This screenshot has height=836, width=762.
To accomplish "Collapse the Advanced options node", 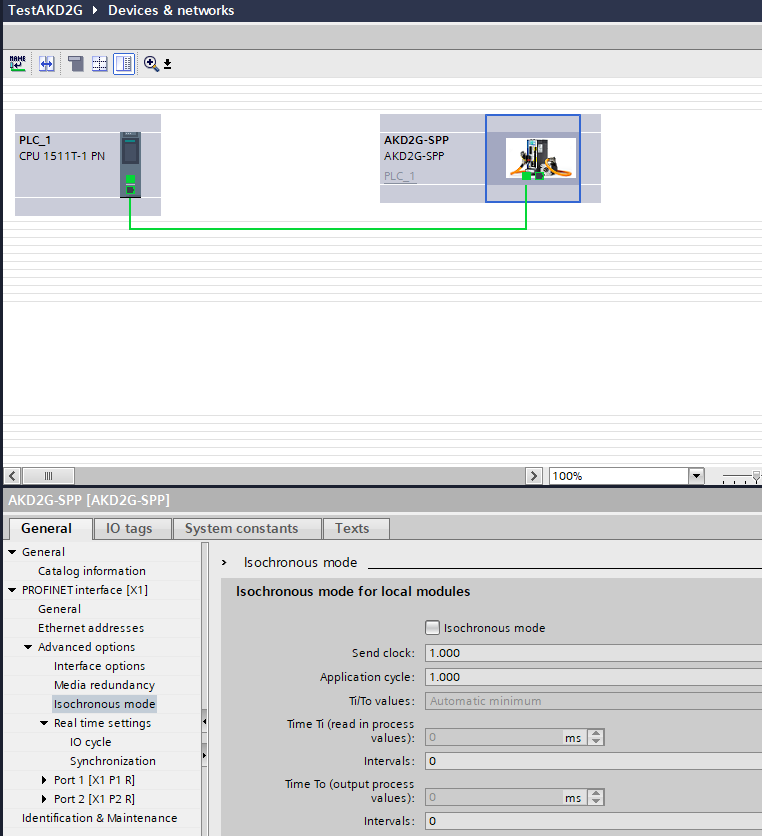I will coord(28,647).
